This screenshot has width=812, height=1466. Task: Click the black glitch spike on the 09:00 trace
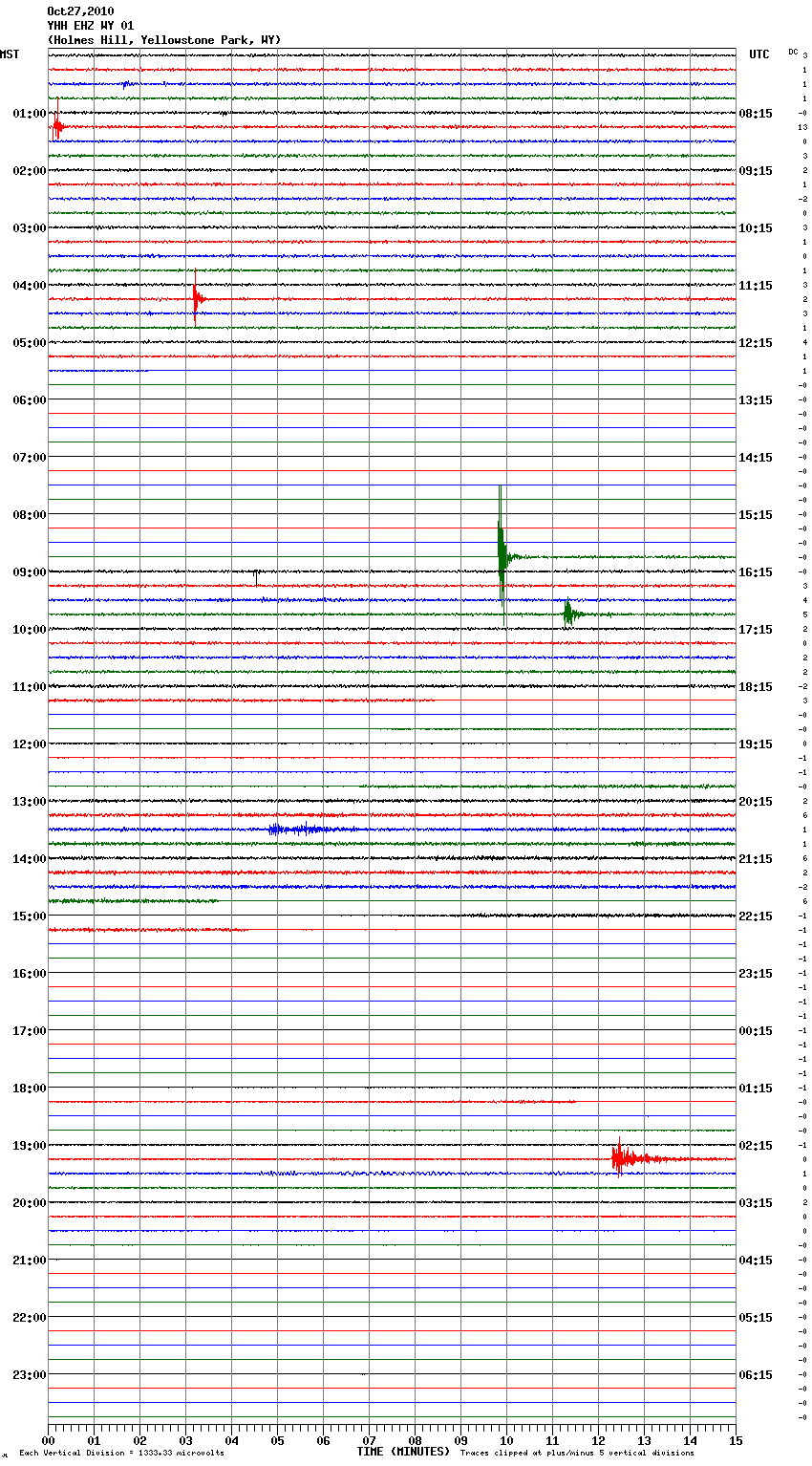coord(255,576)
